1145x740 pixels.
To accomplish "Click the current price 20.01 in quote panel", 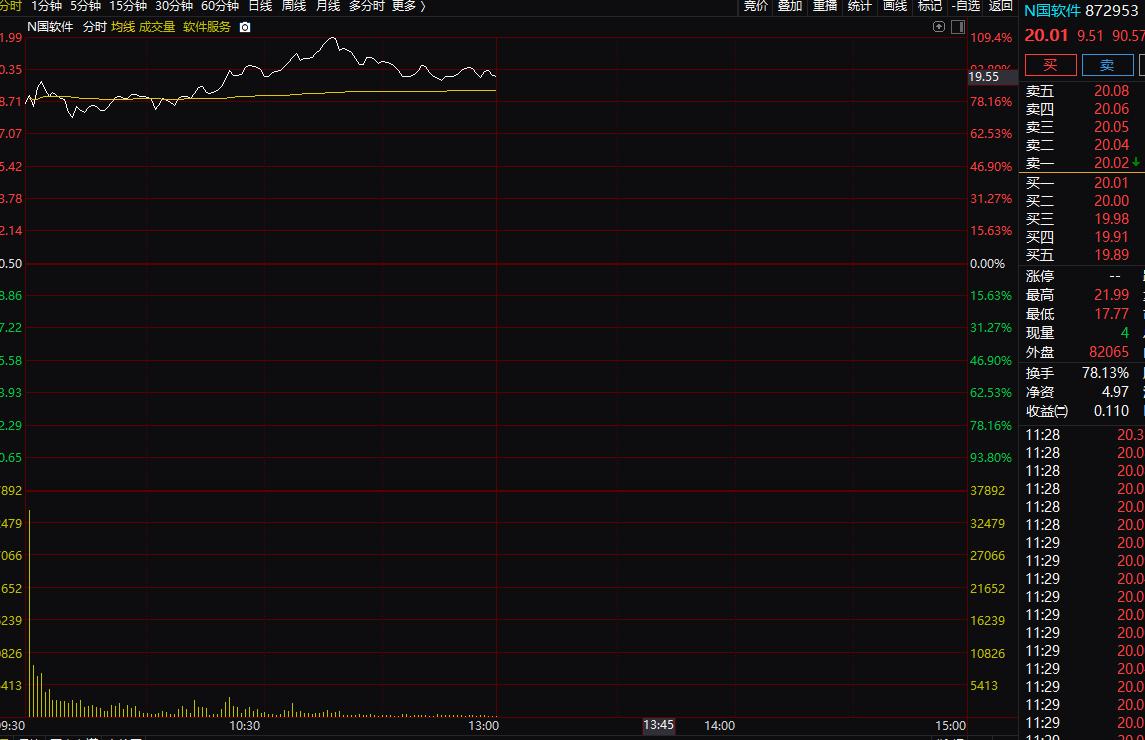I will pos(1046,35).
